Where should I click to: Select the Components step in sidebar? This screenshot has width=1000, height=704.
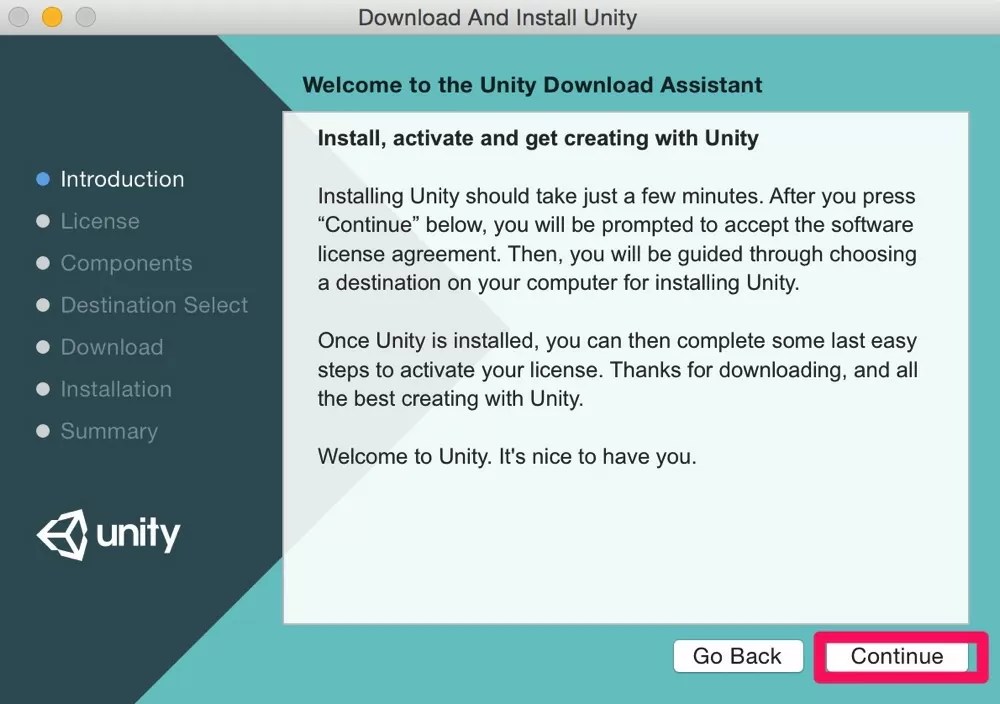coord(126,263)
